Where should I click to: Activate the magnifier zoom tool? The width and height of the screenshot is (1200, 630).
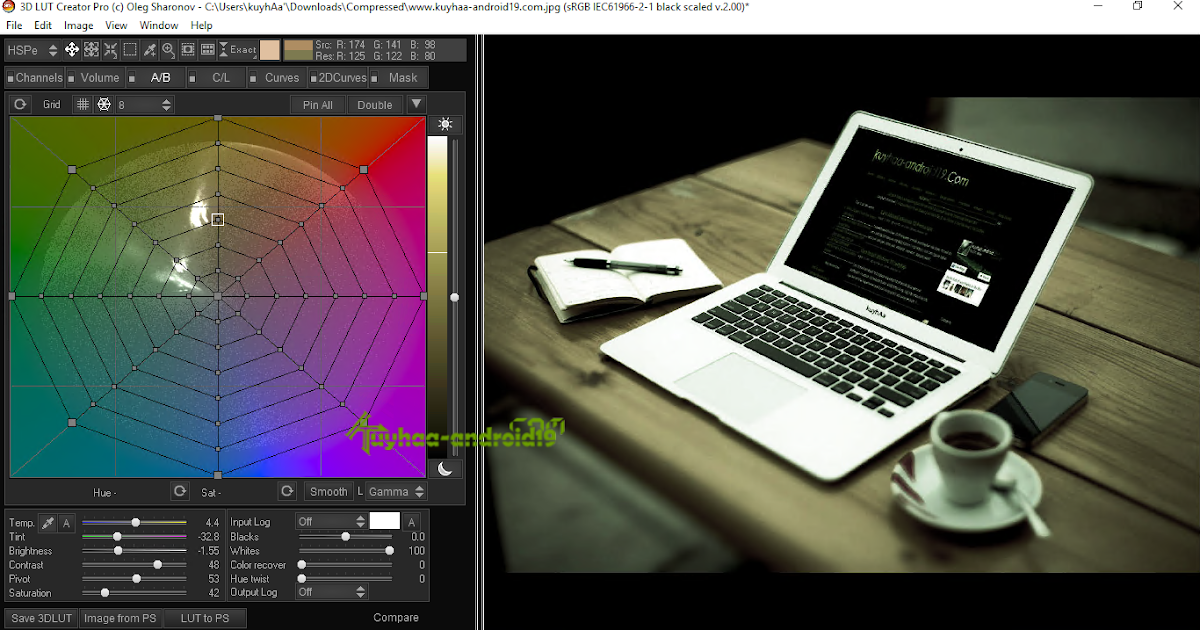tap(168, 49)
